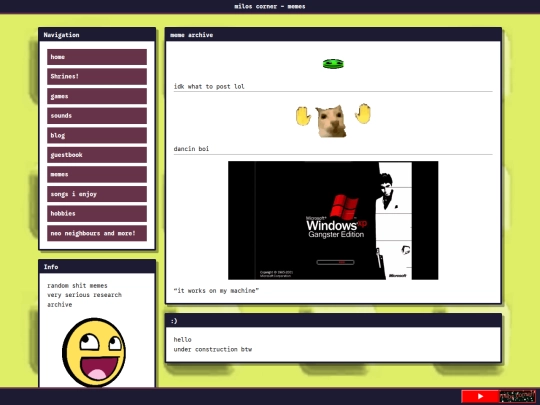540x405 pixels.
Task: Click the site badge beside YouTube button
Action: pyautogui.click(x=518, y=396)
